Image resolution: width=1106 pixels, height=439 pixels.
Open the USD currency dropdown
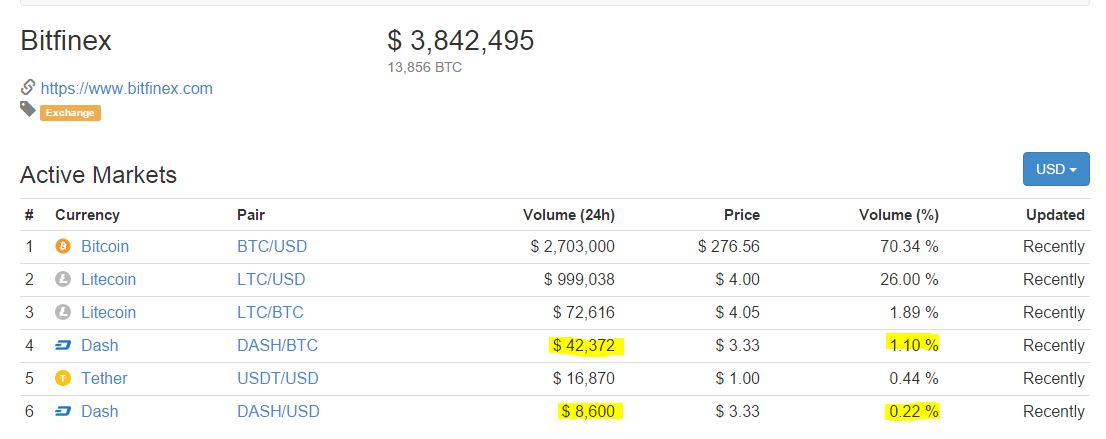(x=1056, y=169)
